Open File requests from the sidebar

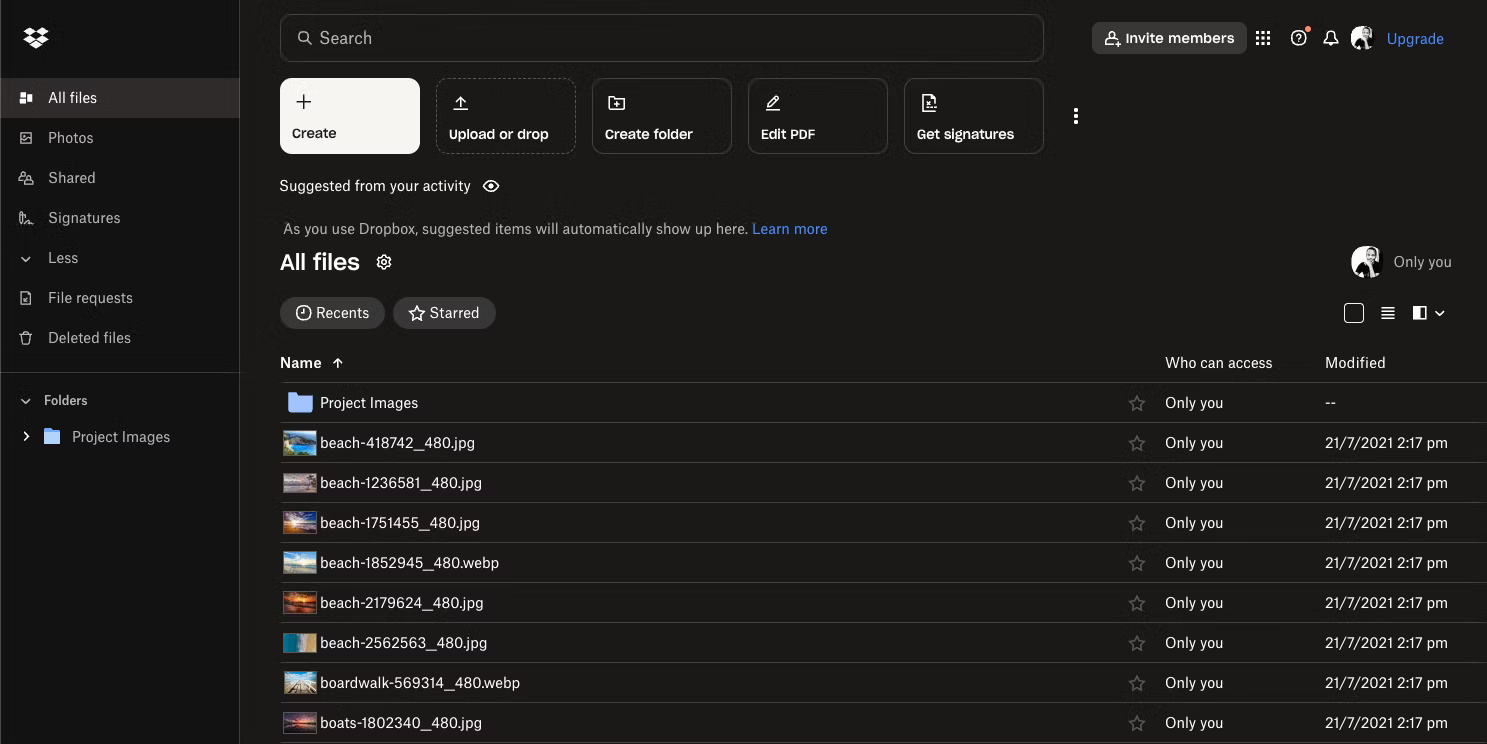(x=90, y=297)
